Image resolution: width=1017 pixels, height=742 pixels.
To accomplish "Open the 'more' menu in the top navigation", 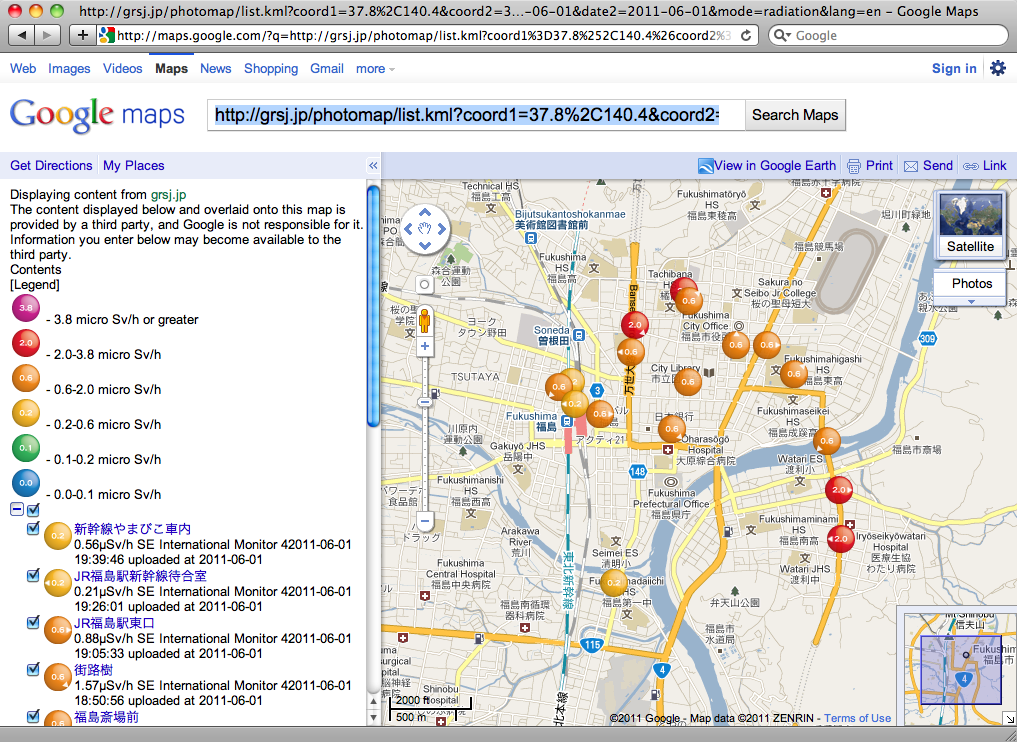I will pyautogui.click(x=371, y=68).
